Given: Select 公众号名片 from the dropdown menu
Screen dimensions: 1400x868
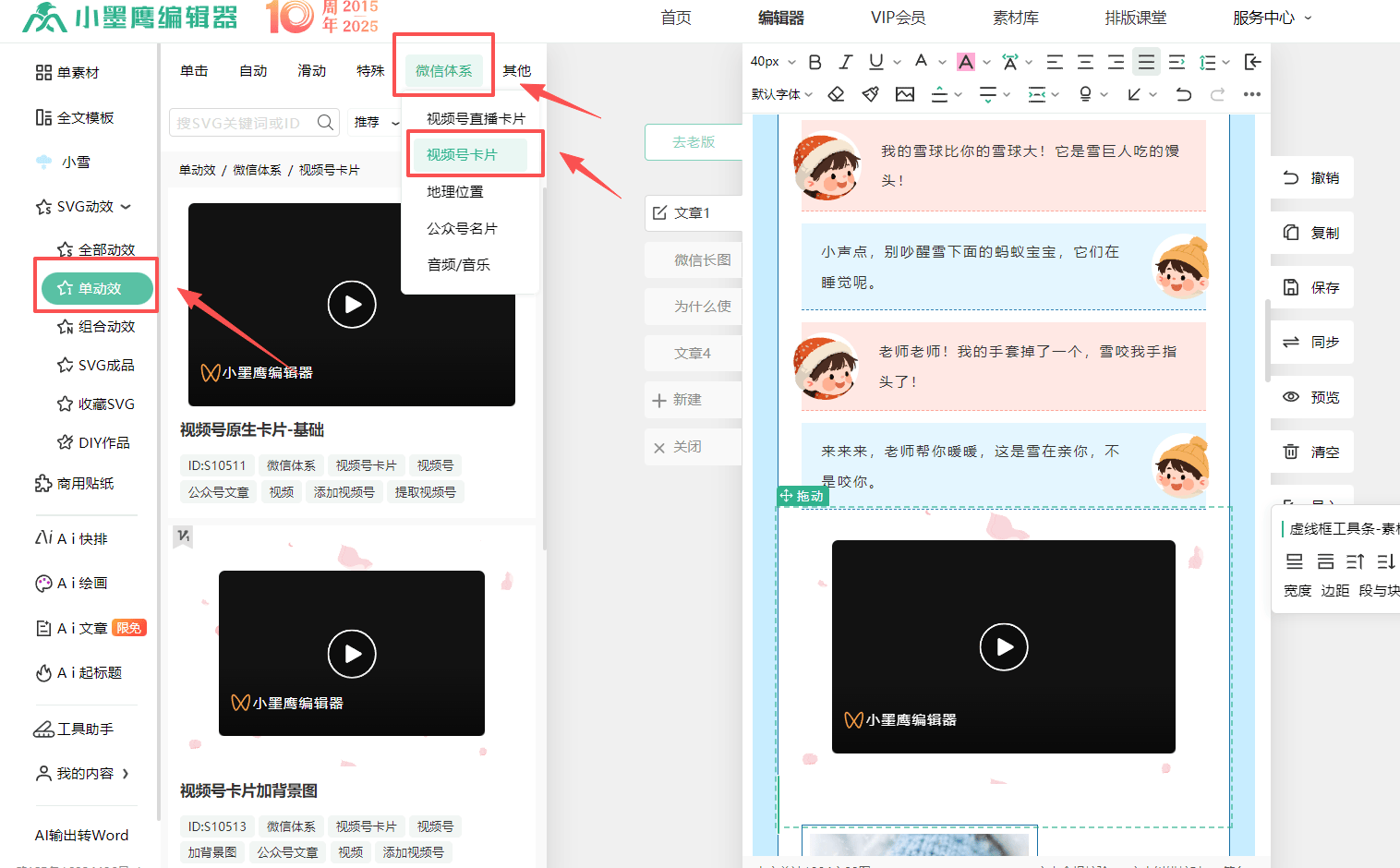Looking at the screenshot, I should (462, 228).
